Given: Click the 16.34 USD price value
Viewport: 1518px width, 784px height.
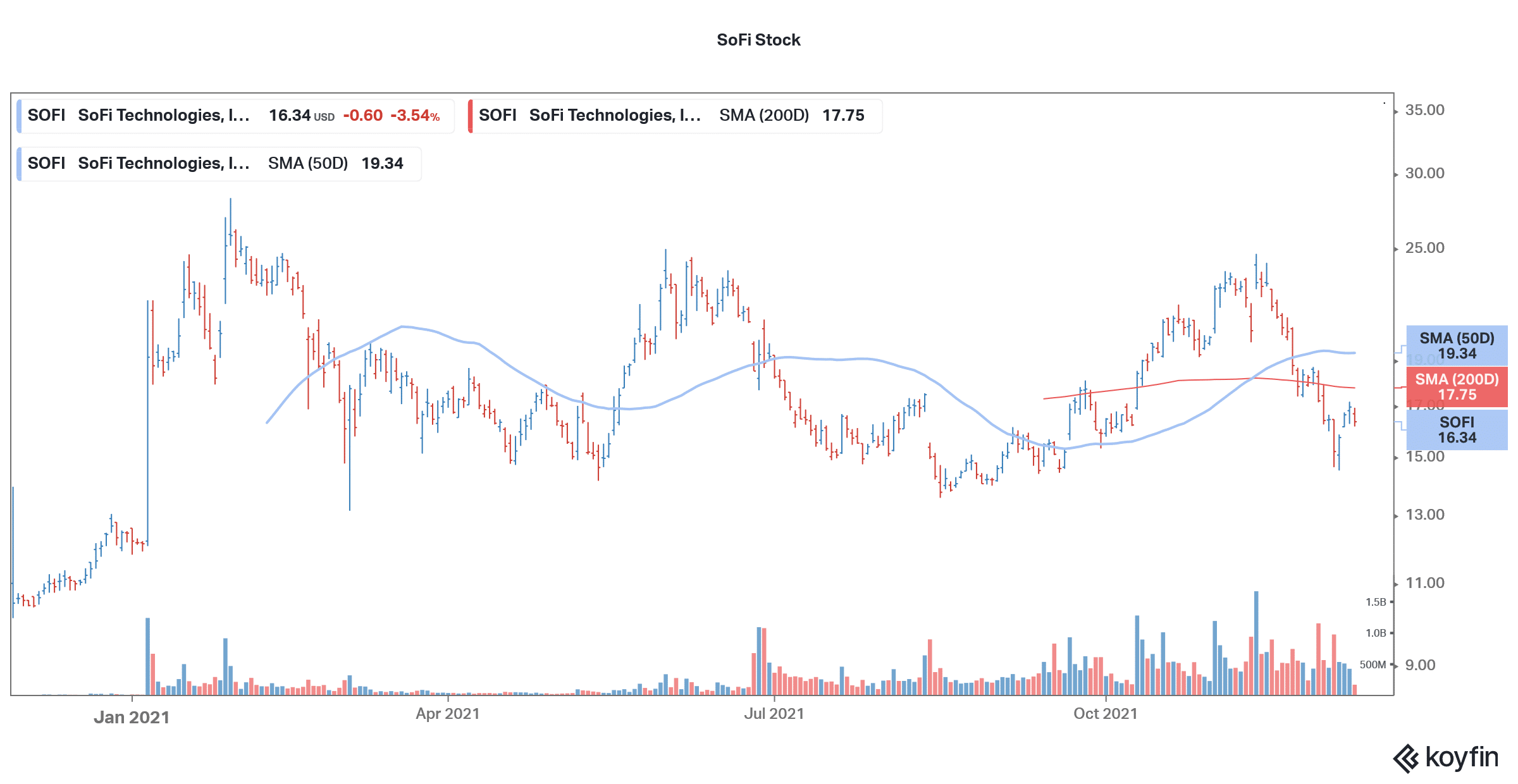Looking at the screenshot, I should (x=301, y=116).
